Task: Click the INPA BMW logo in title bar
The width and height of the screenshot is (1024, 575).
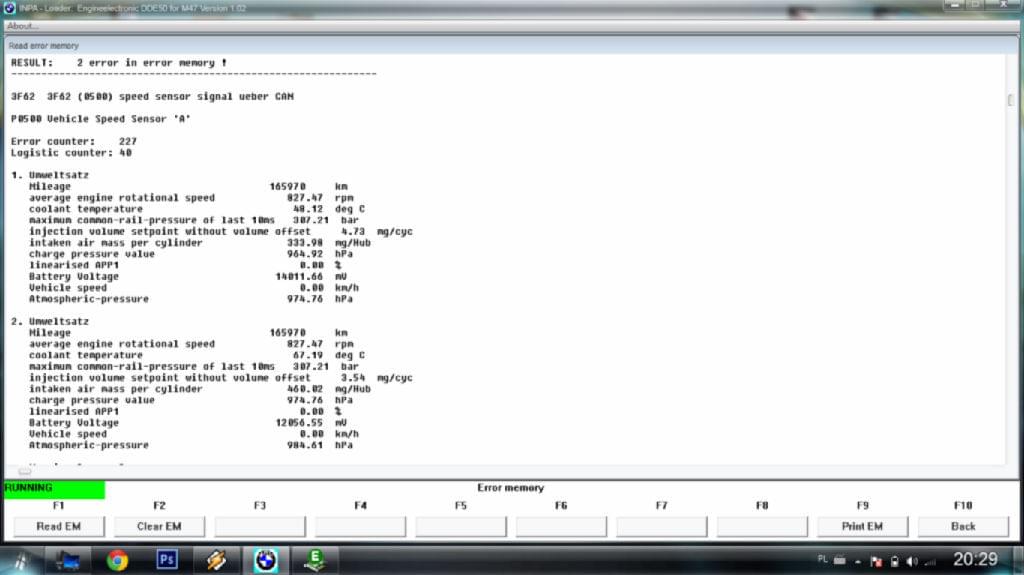Action: [9, 8]
